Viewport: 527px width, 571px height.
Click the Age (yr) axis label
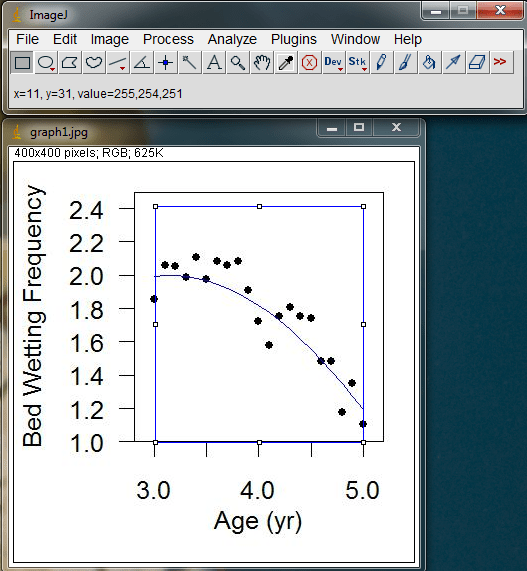tap(258, 521)
